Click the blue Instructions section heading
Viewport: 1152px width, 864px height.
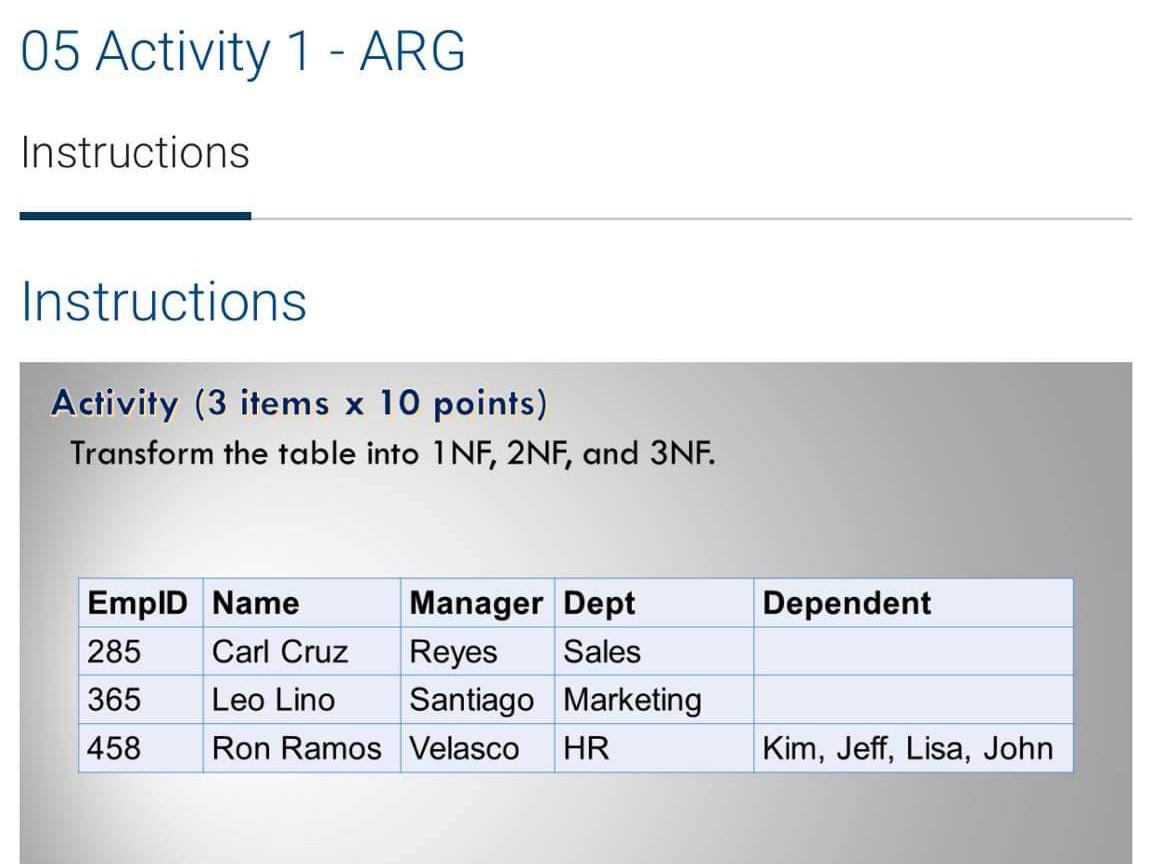pos(164,301)
